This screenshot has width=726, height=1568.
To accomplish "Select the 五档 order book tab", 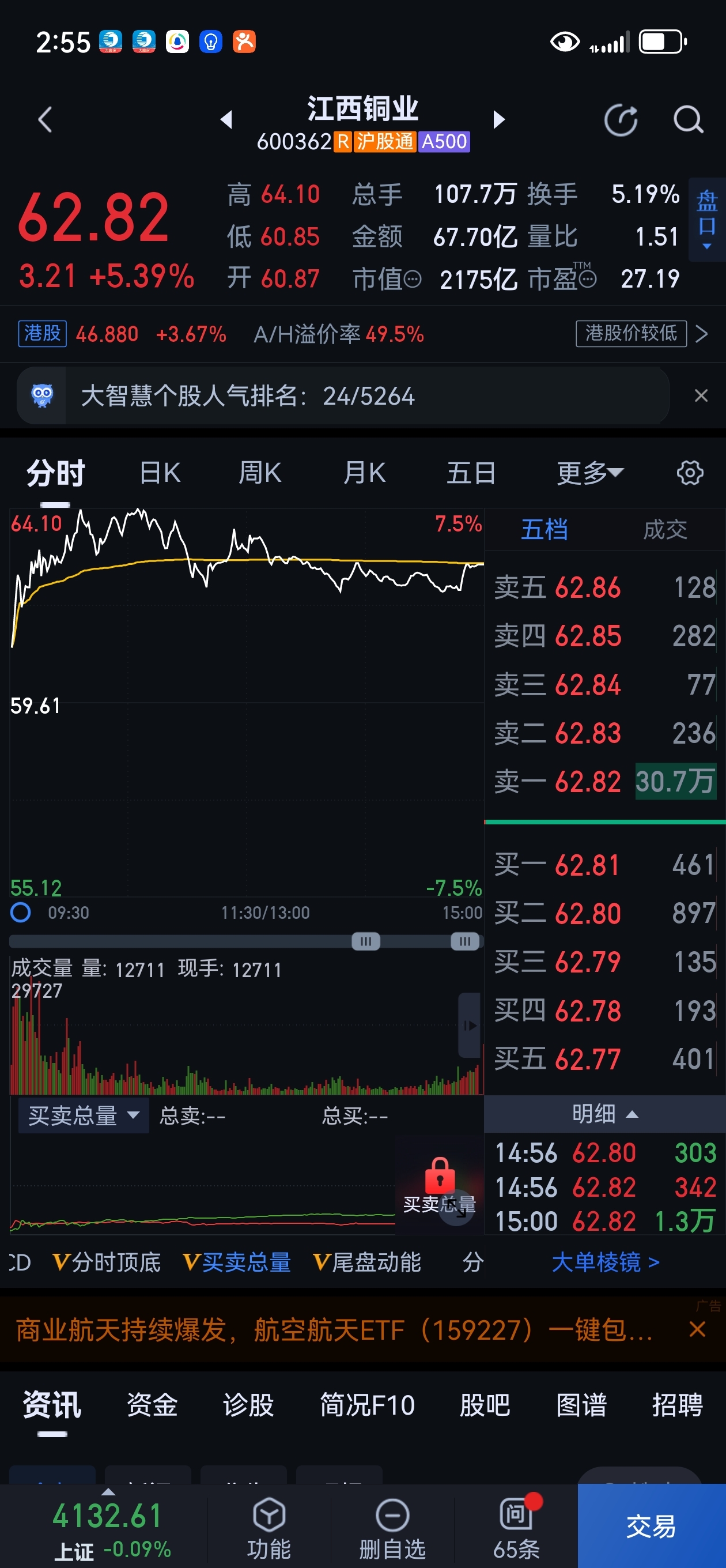I will pos(544,530).
